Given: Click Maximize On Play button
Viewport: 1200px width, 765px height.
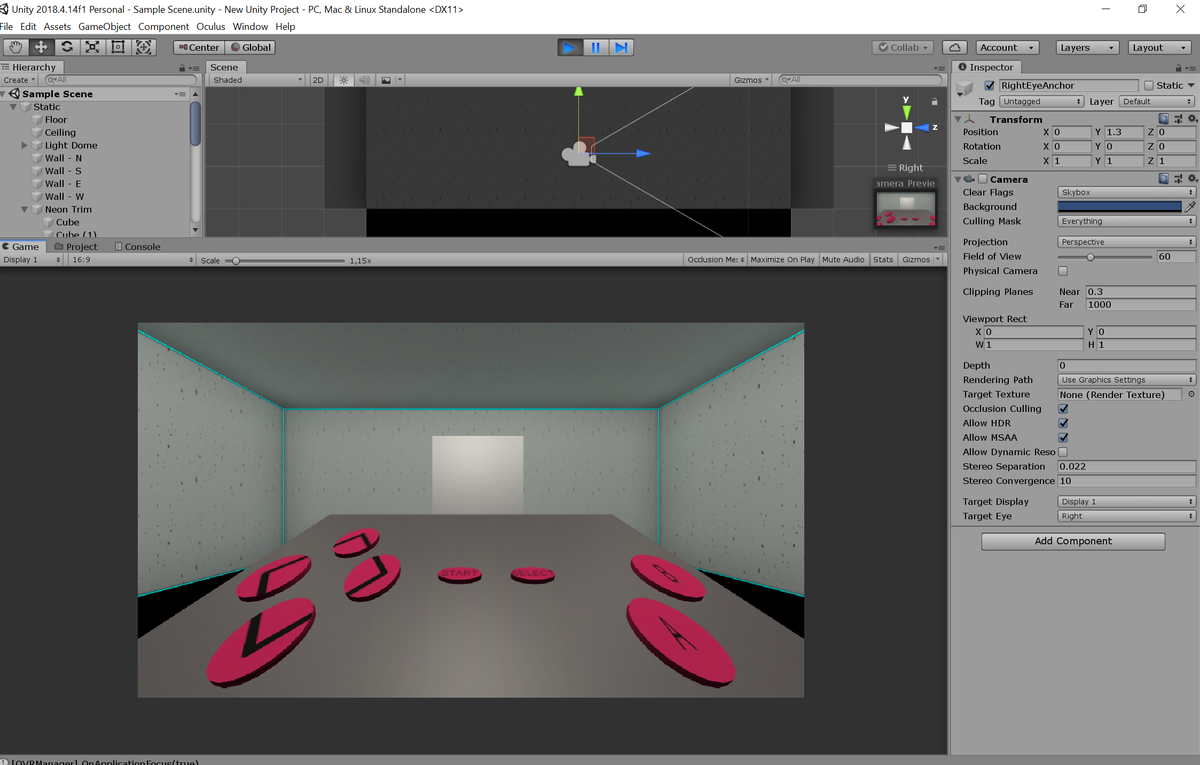Looking at the screenshot, I should (x=782, y=260).
